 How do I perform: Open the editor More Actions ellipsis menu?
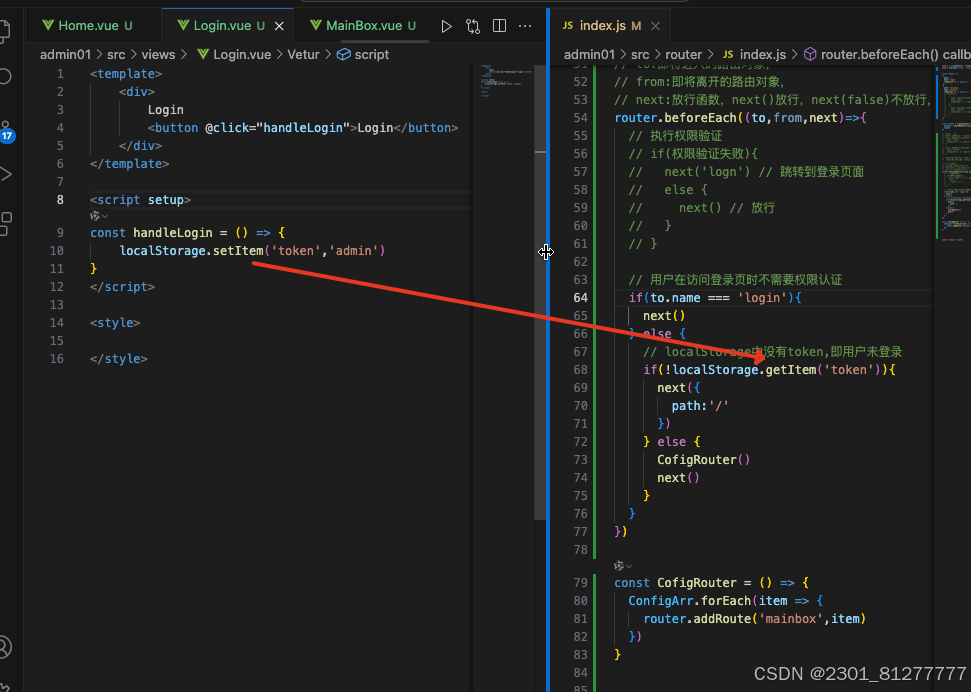[525, 26]
